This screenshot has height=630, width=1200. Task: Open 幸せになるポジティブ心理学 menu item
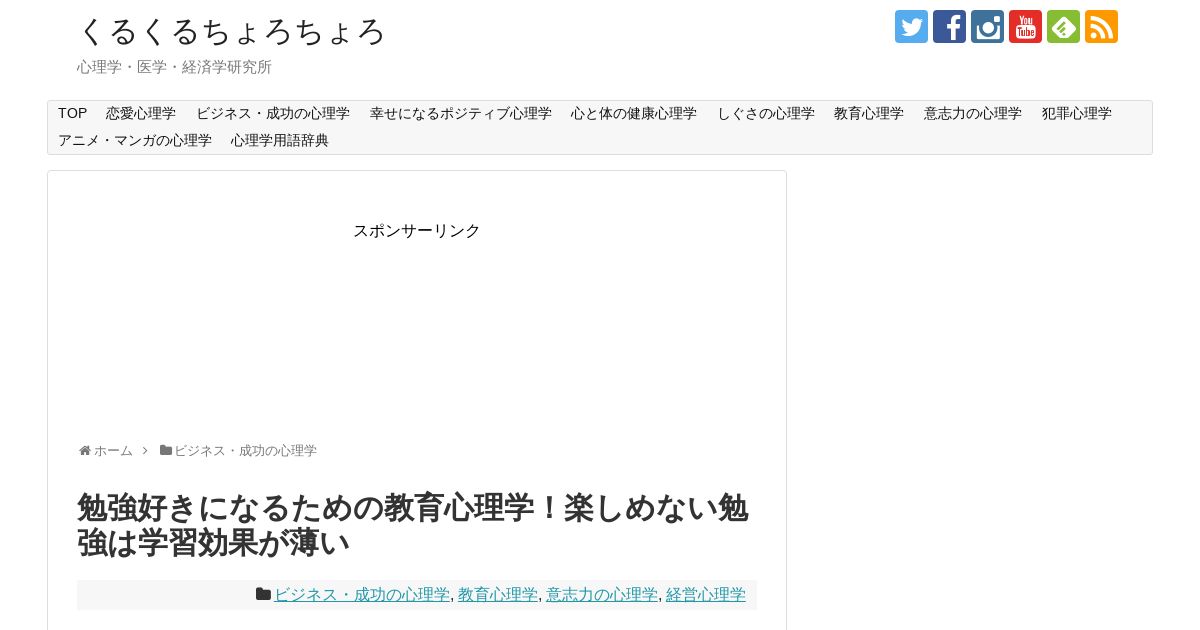tap(461, 113)
